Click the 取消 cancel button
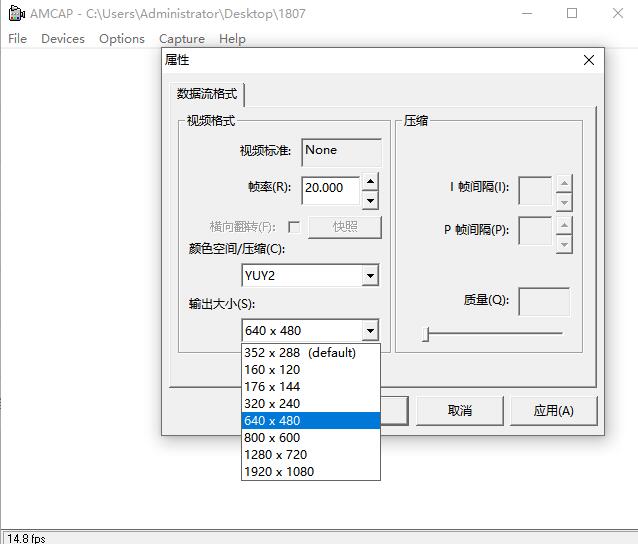Image resolution: width=638 pixels, height=544 pixels. click(x=460, y=410)
